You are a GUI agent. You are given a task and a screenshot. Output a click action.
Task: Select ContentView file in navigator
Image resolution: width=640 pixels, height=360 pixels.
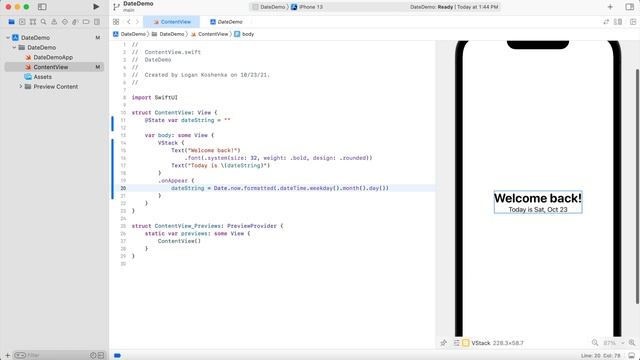point(54,67)
